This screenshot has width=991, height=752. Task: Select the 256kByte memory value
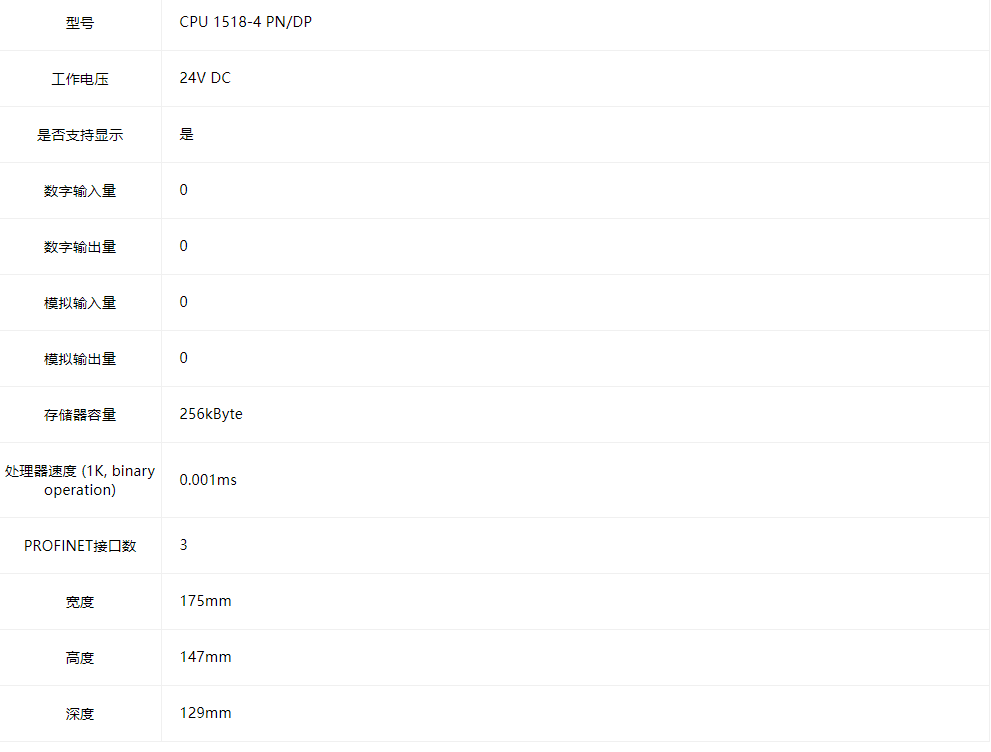pyautogui.click(x=211, y=415)
